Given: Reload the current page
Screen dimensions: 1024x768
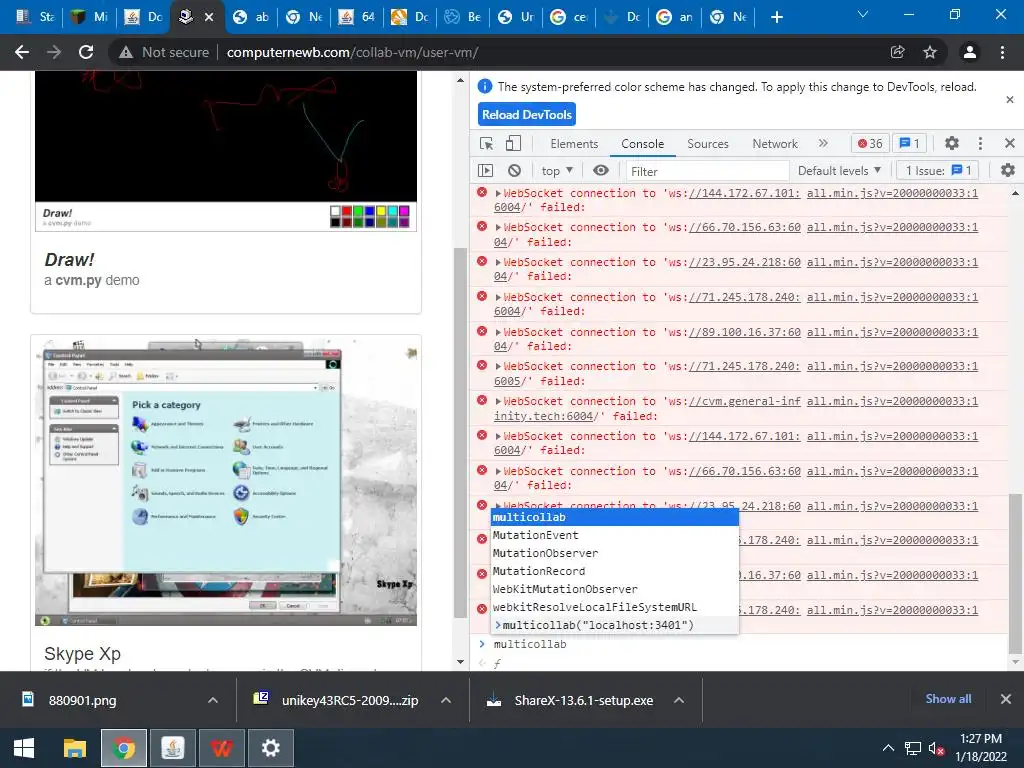Looking at the screenshot, I should pyautogui.click(x=86, y=52).
